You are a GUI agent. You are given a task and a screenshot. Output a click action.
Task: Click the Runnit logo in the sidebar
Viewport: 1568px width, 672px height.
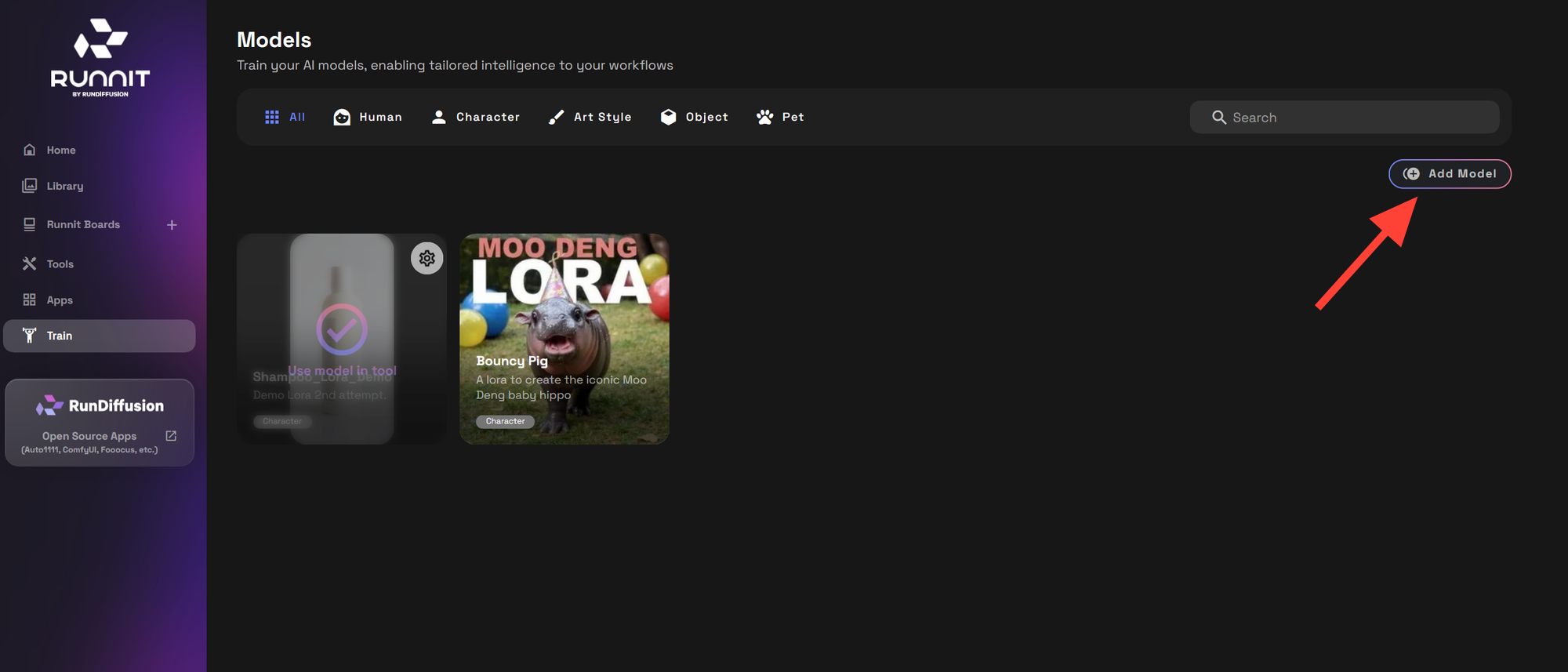(100, 58)
